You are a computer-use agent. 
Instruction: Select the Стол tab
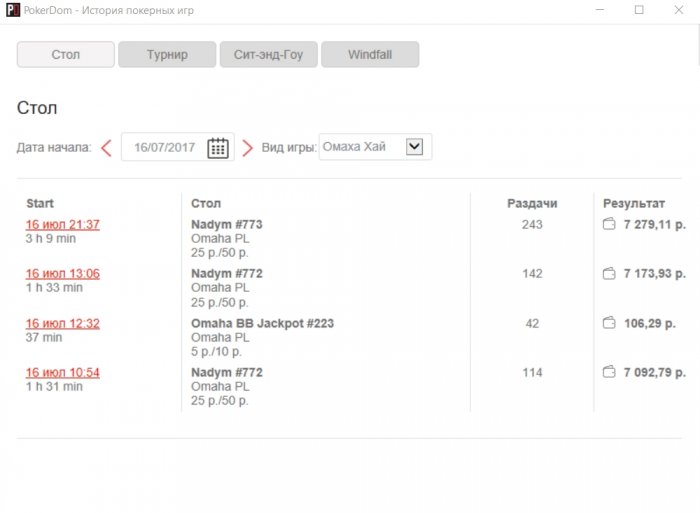pyautogui.click(x=66, y=54)
